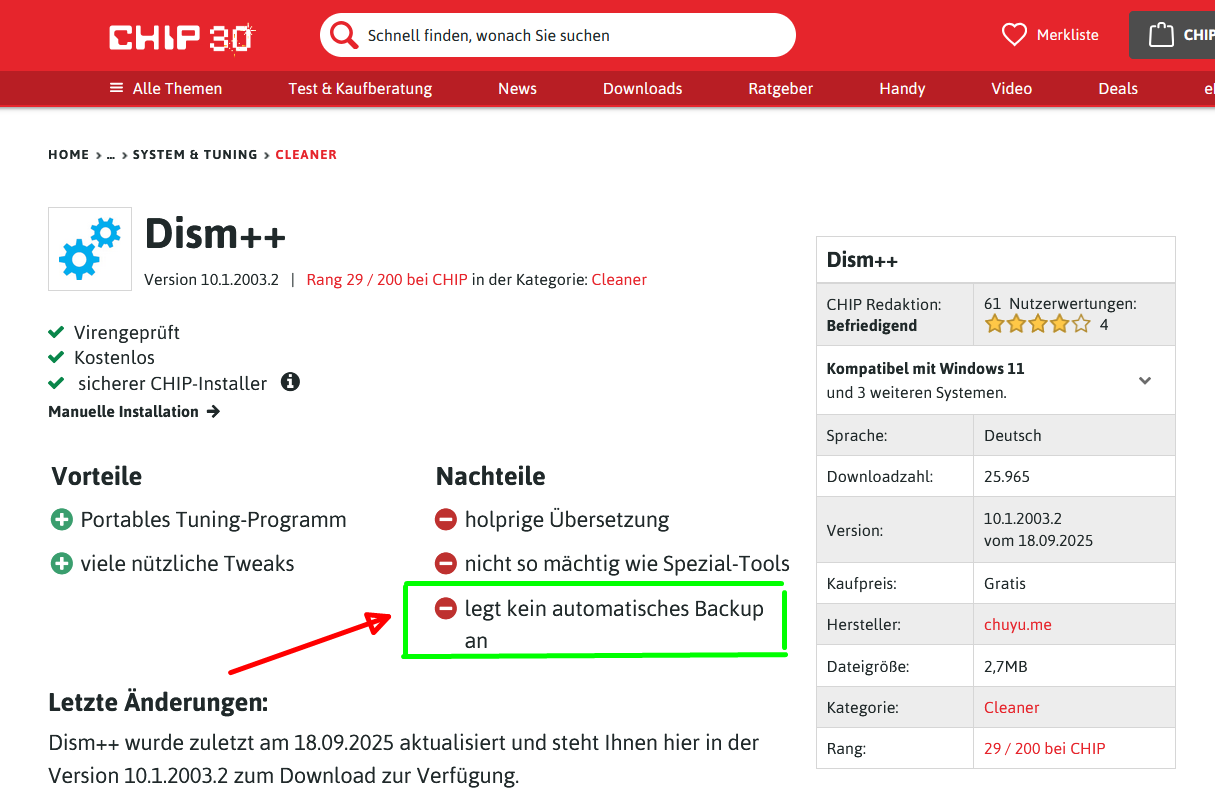Click the Merkliste heart icon
This screenshot has width=1215, height=795.
(x=1014, y=35)
